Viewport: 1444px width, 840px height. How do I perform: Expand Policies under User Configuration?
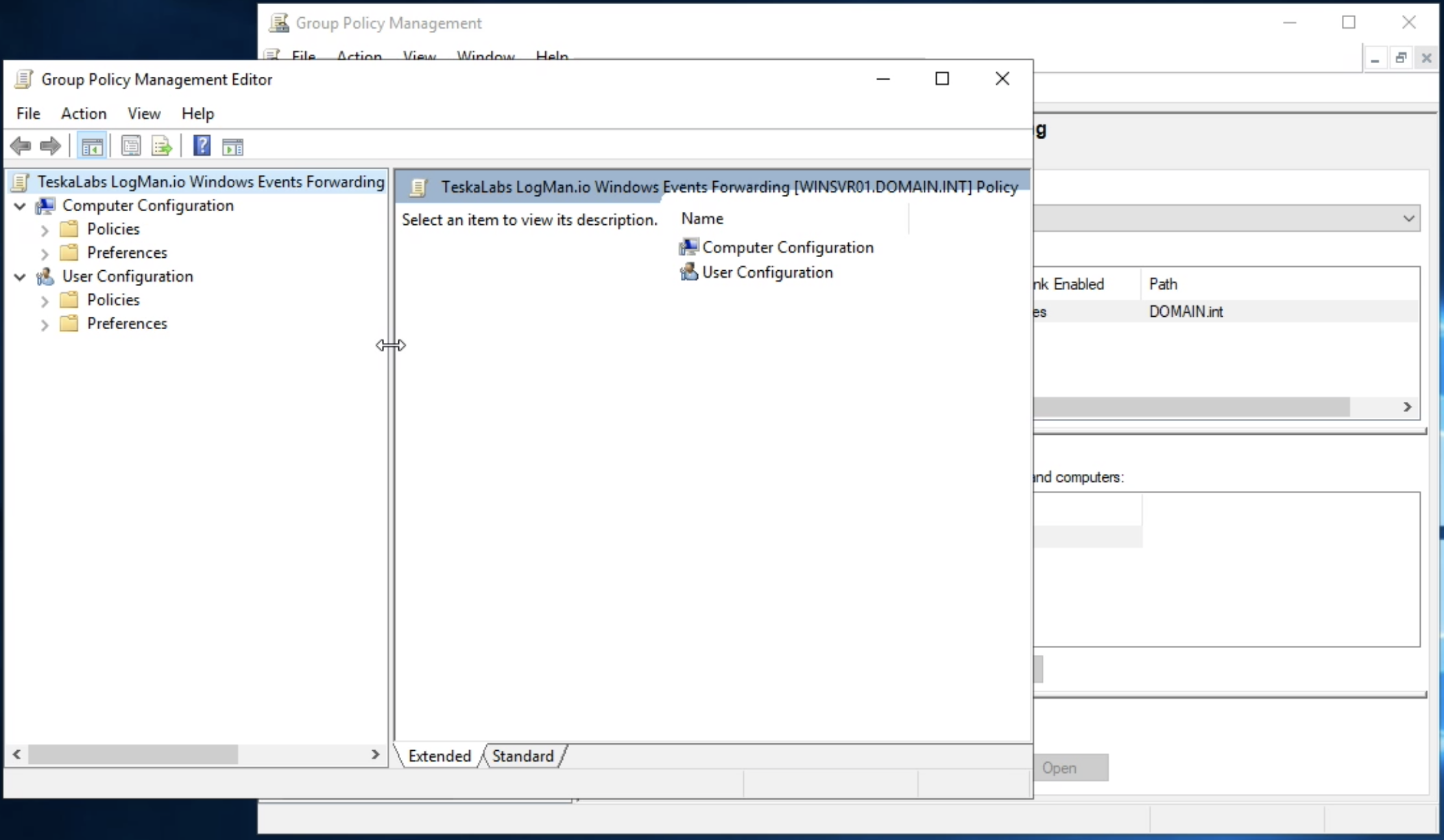(45, 300)
